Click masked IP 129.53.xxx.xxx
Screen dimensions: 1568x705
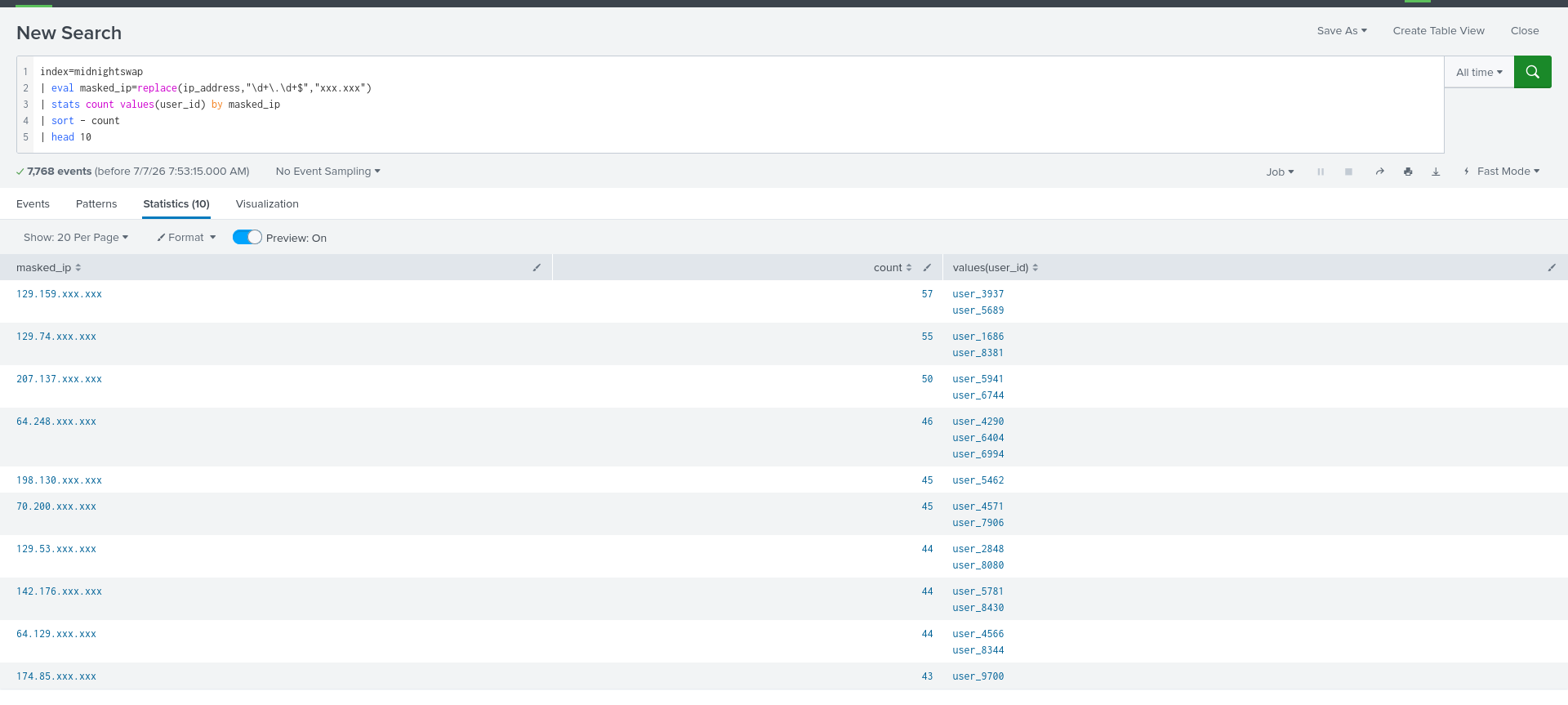(56, 549)
